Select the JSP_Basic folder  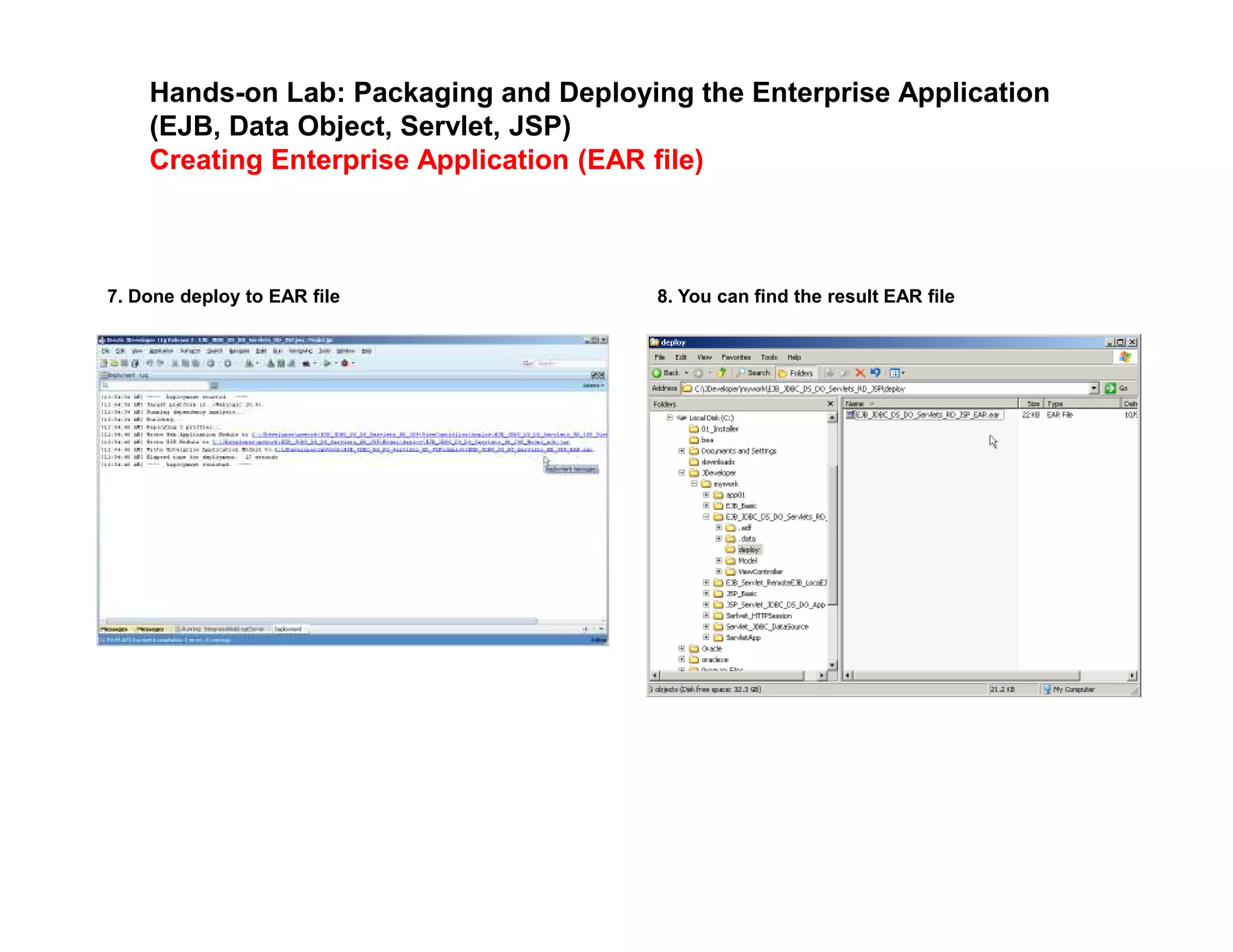pyautogui.click(x=735, y=594)
